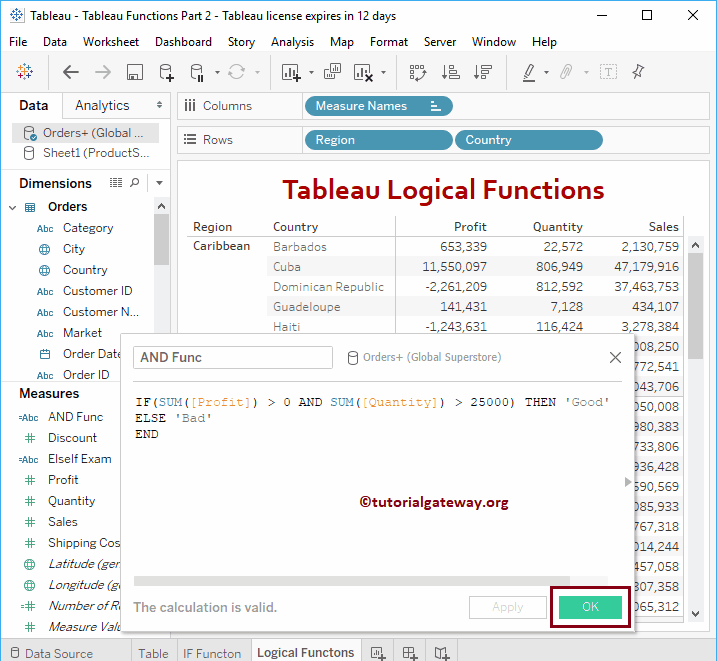Click the Run Update refresh icon

(236, 72)
